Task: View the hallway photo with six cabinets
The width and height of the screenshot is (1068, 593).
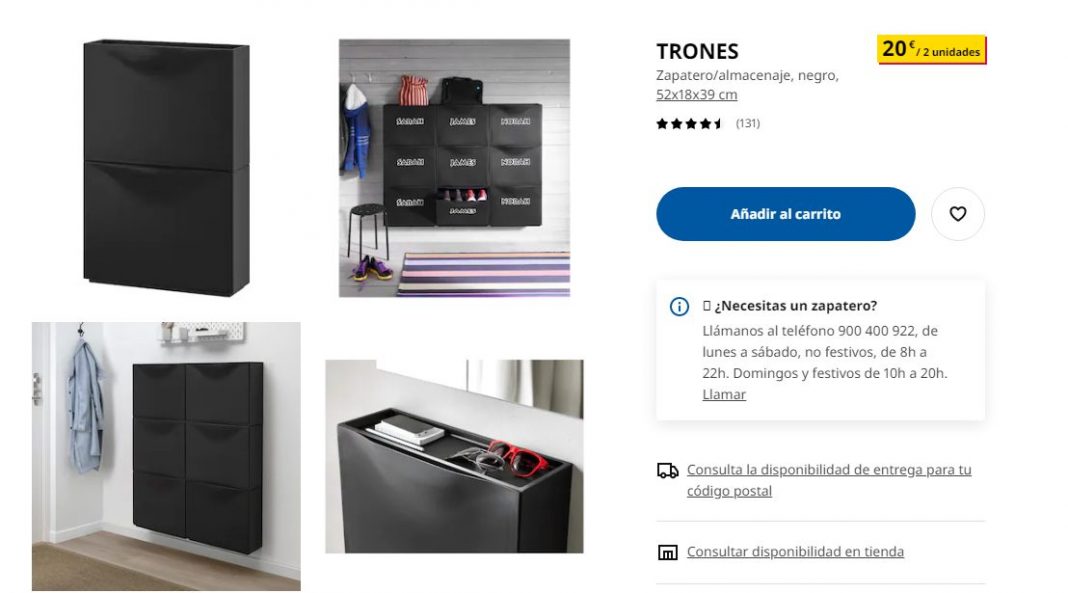Action: point(166,456)
